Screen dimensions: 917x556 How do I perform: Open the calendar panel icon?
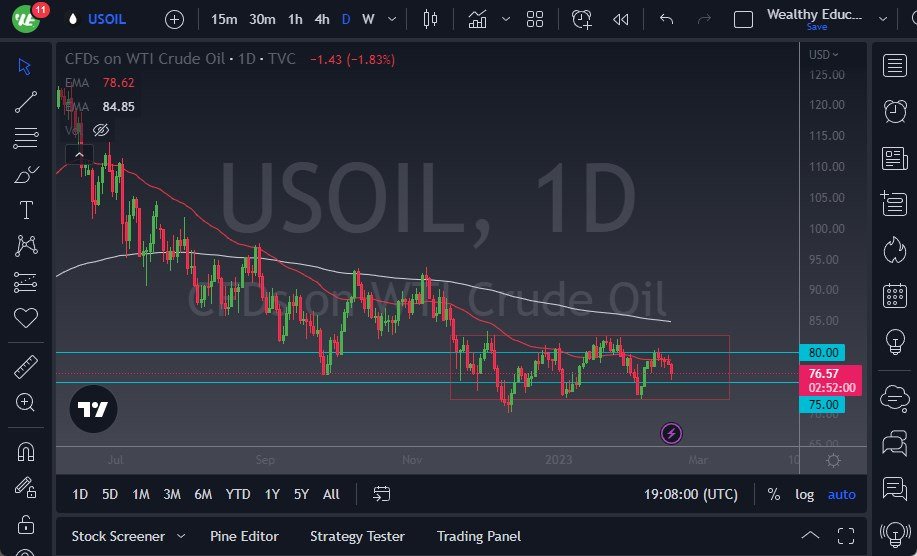pyautogui.click(x=895, y=295)
